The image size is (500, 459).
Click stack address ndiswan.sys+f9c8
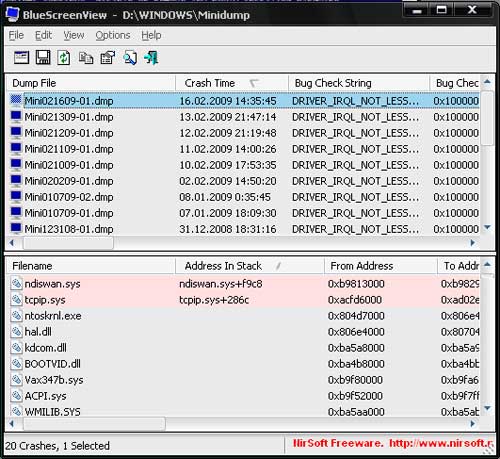(x=221, y=284)
